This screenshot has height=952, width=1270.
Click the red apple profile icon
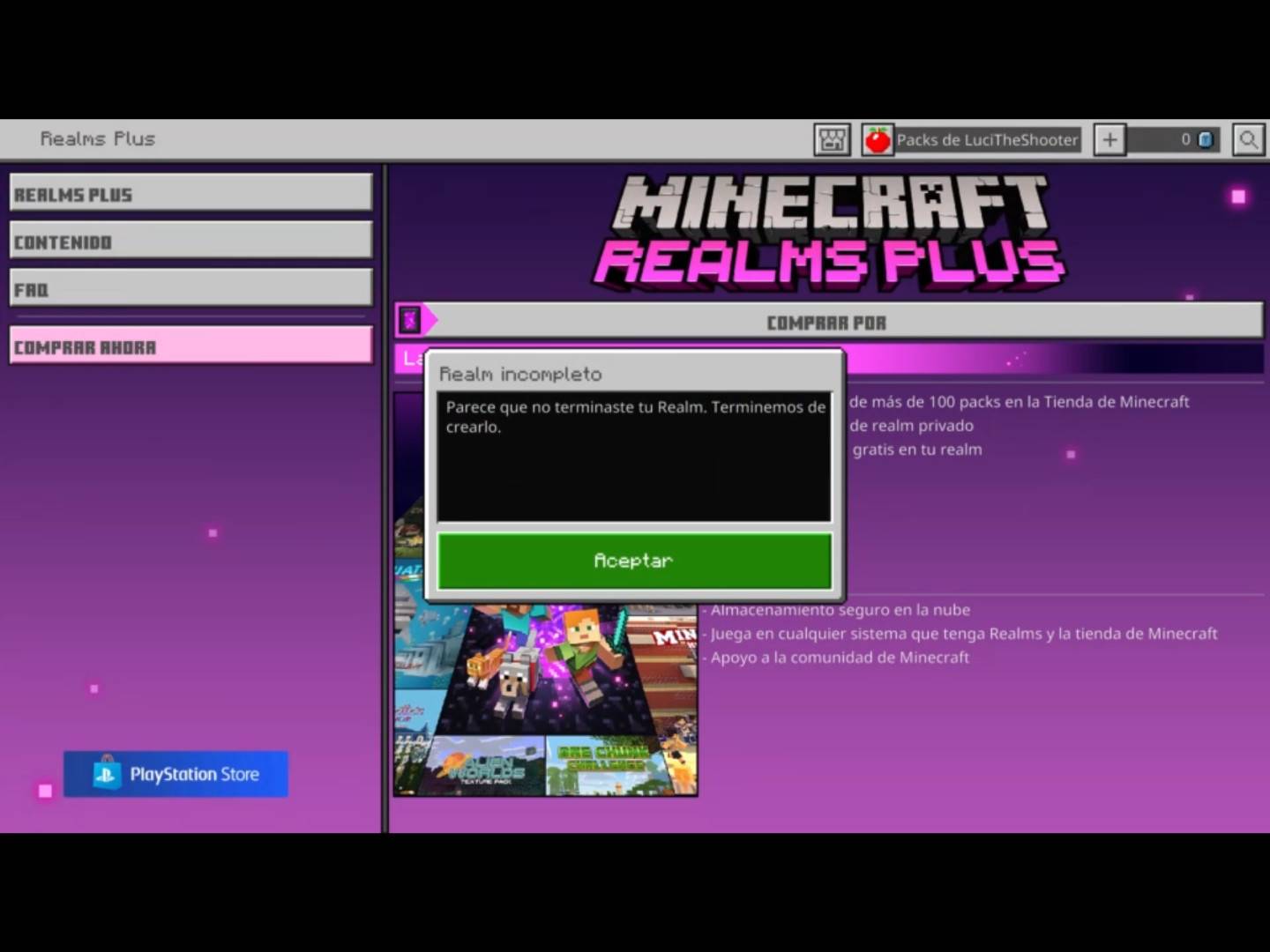878,139
